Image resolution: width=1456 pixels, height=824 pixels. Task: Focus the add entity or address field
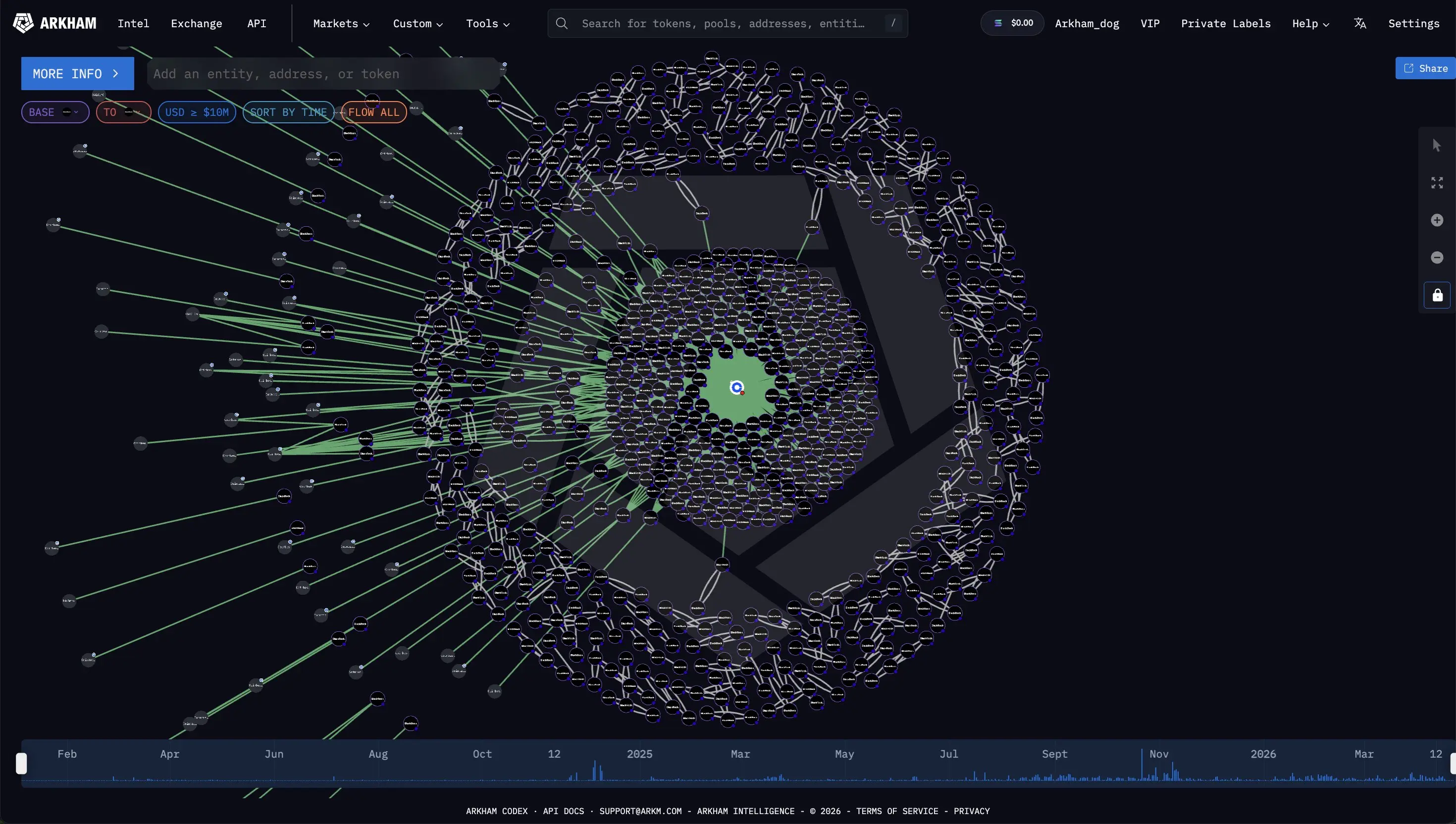tap(322, 74)
